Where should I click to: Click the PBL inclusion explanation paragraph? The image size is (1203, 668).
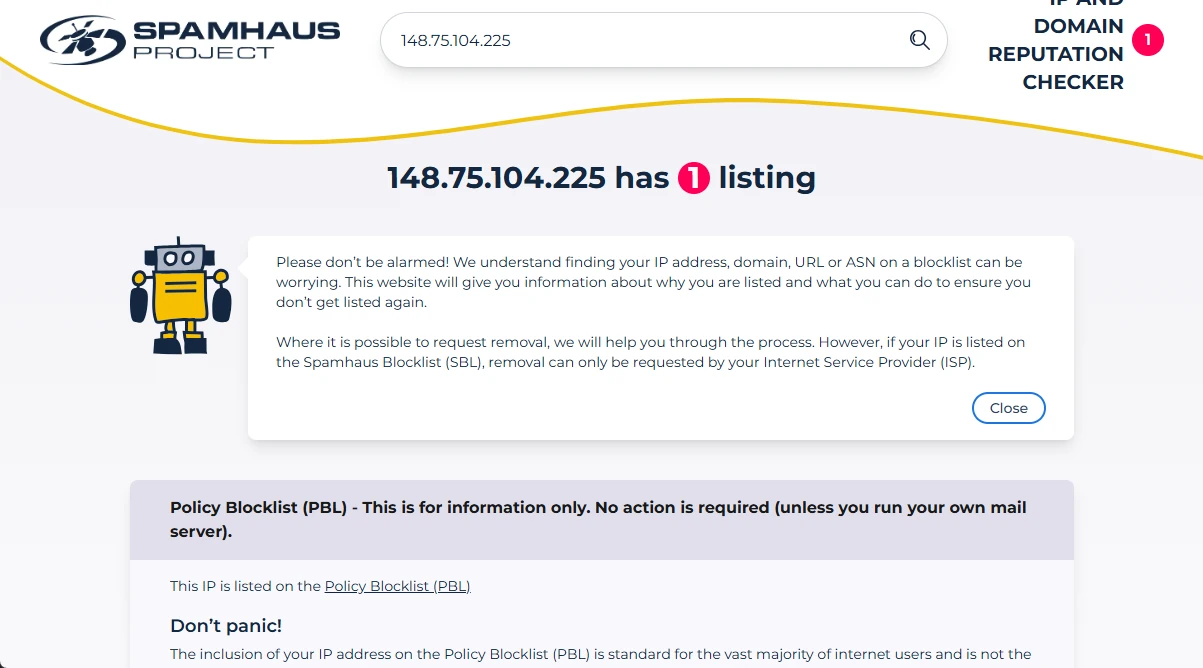(x=600, y=655)
